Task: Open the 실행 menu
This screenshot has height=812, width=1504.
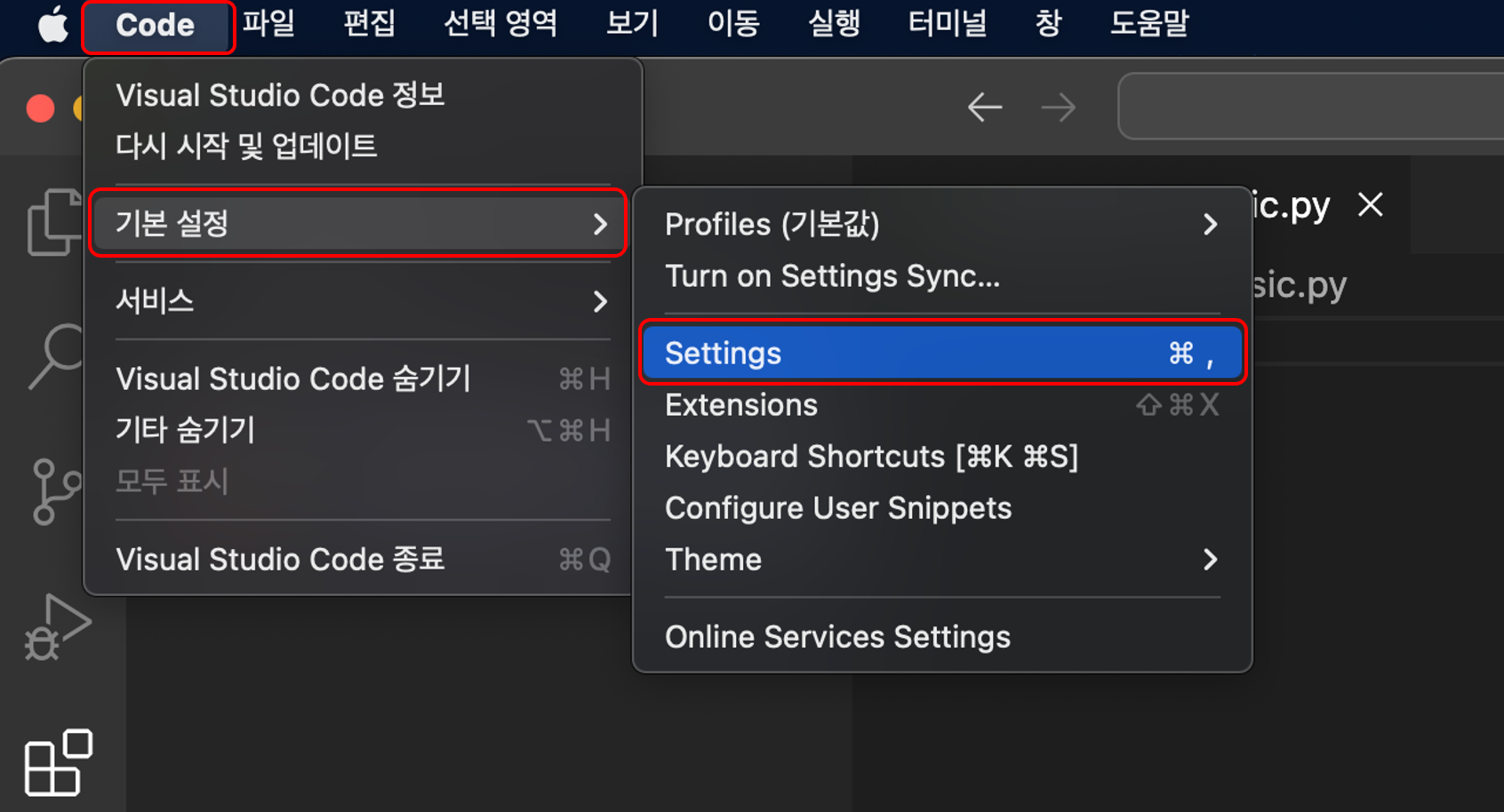Action: point(834,24)
